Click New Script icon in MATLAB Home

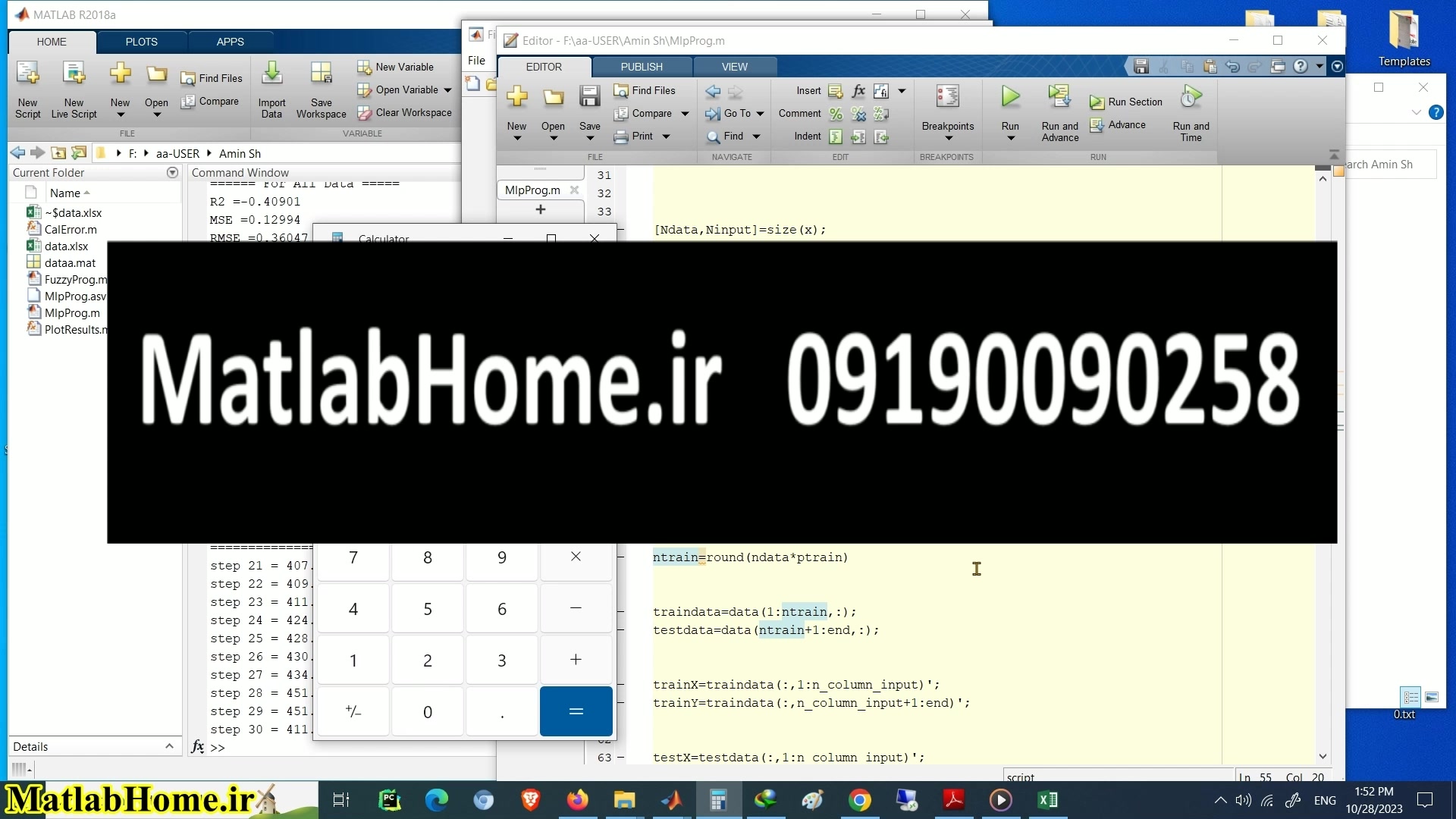[27, 74]
